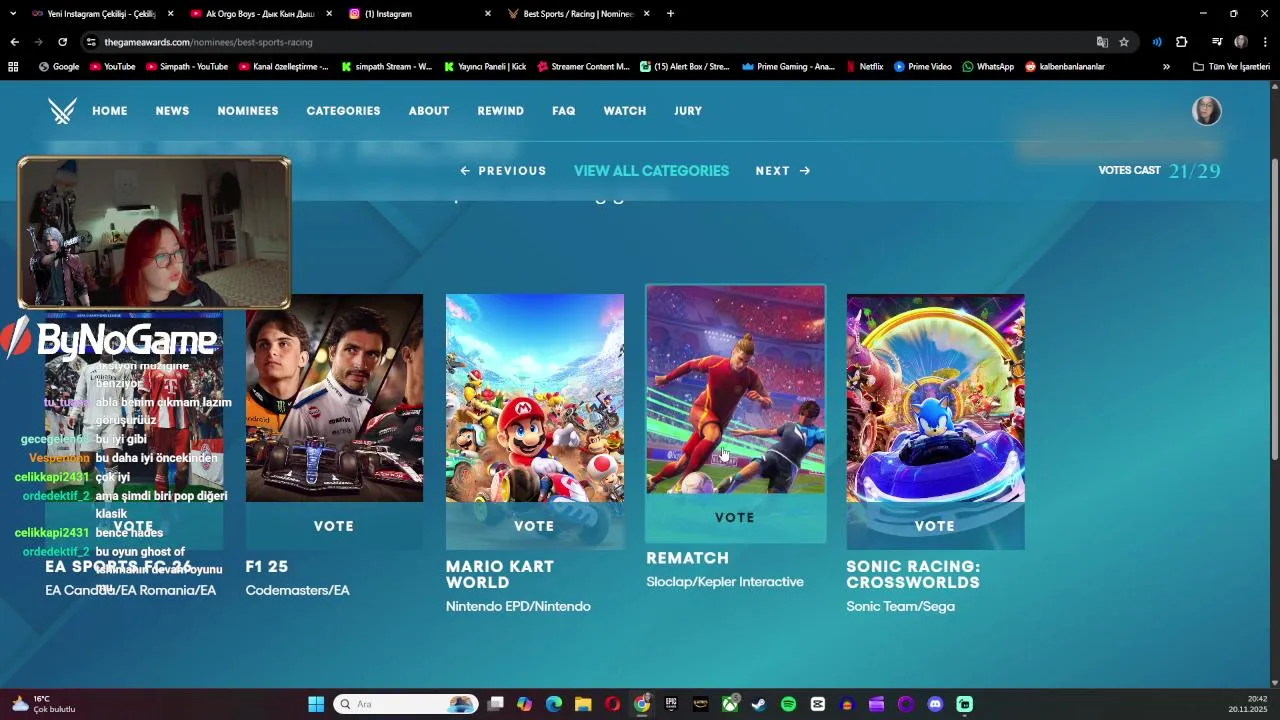The width and height of the screenshot is (1280, 720).
Task: Open the Tüm Yer İşaretleri bookmarks folder
Action: [x=1231, y=67]
